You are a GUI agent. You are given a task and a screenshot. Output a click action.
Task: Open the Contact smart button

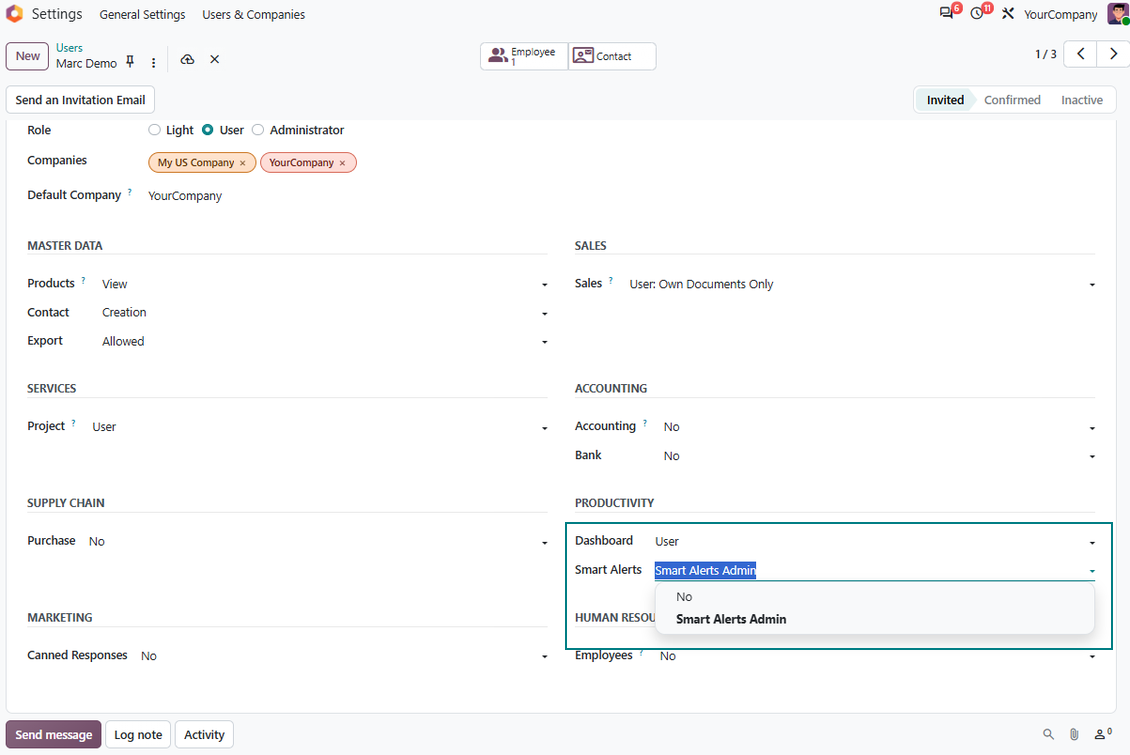coord(613,56)
